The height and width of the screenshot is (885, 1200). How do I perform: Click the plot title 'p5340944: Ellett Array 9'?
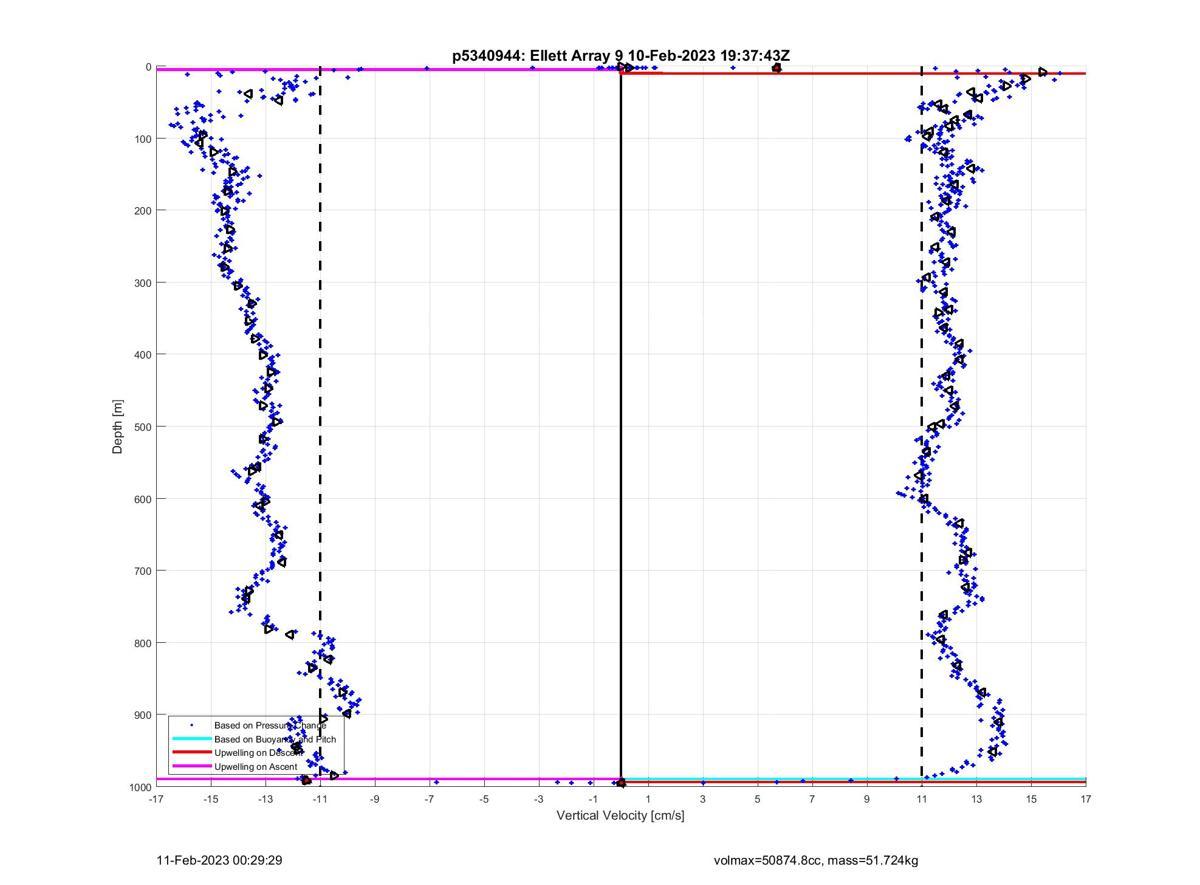[x=539, y=56]
